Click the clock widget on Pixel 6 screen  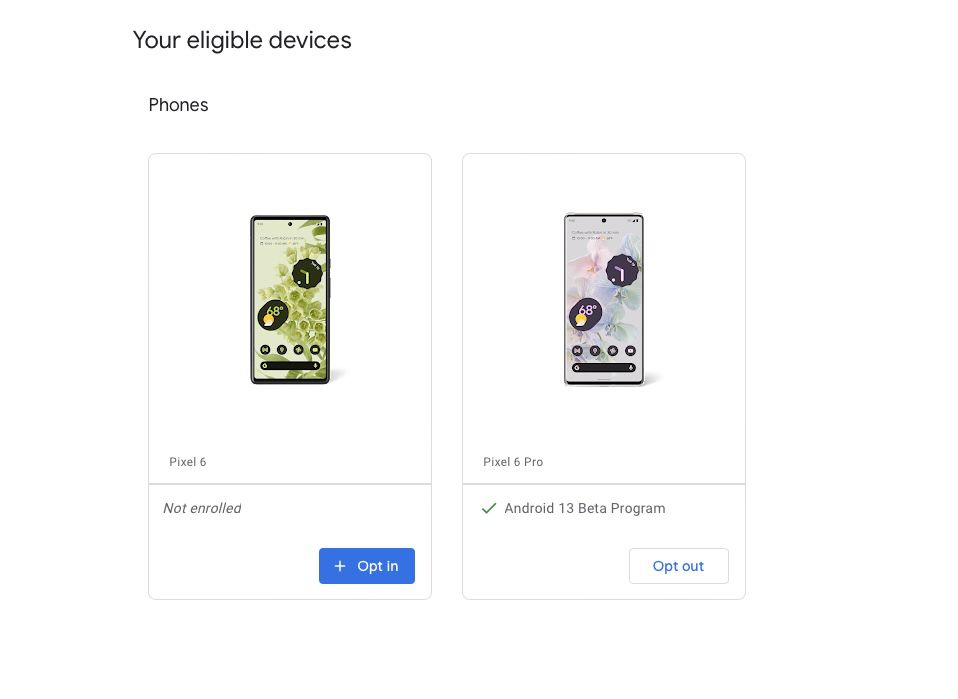(x=308, y=273)
